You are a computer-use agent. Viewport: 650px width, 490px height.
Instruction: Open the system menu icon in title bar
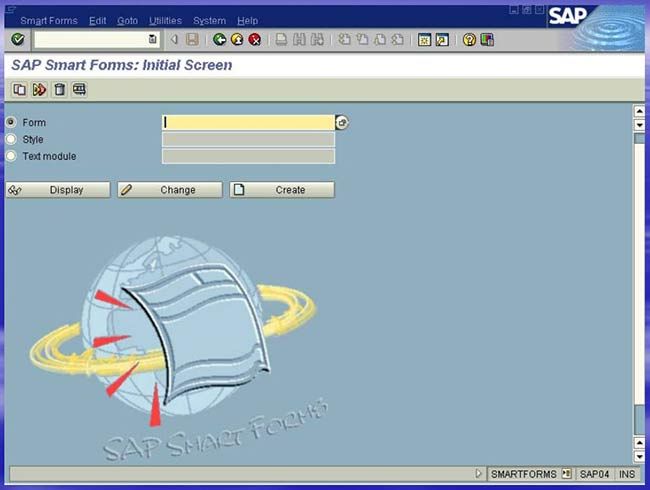click(x=11, y=10)
